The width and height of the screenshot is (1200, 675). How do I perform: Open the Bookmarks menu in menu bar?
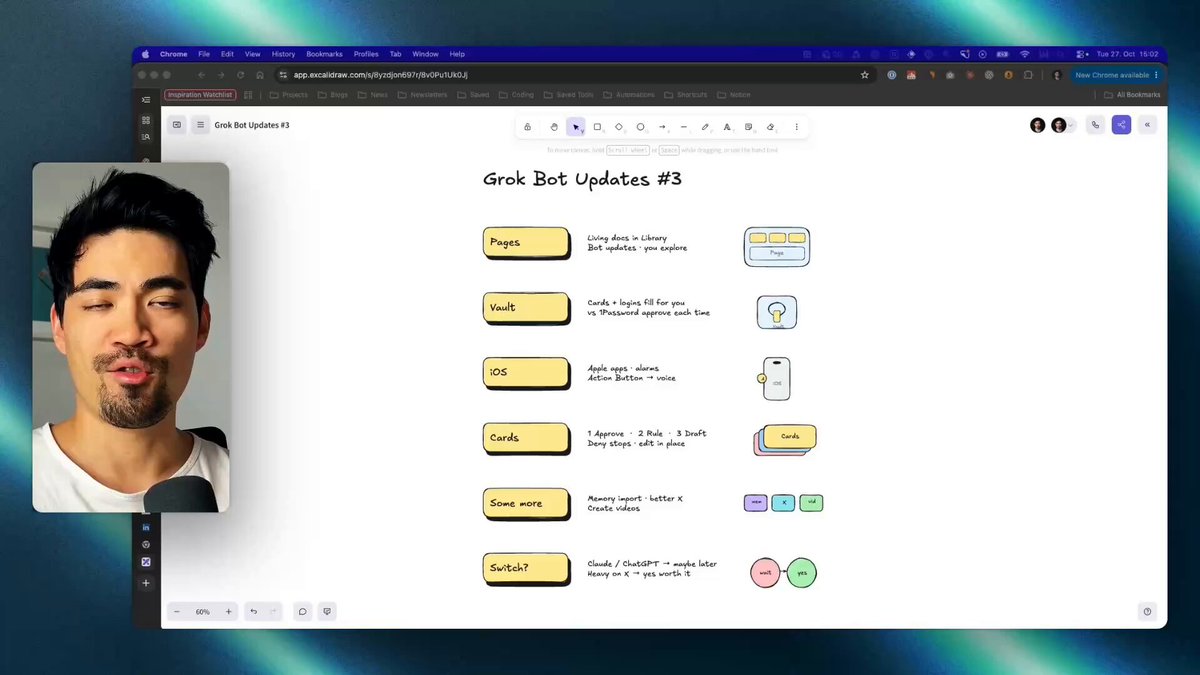tap(324, 54)
